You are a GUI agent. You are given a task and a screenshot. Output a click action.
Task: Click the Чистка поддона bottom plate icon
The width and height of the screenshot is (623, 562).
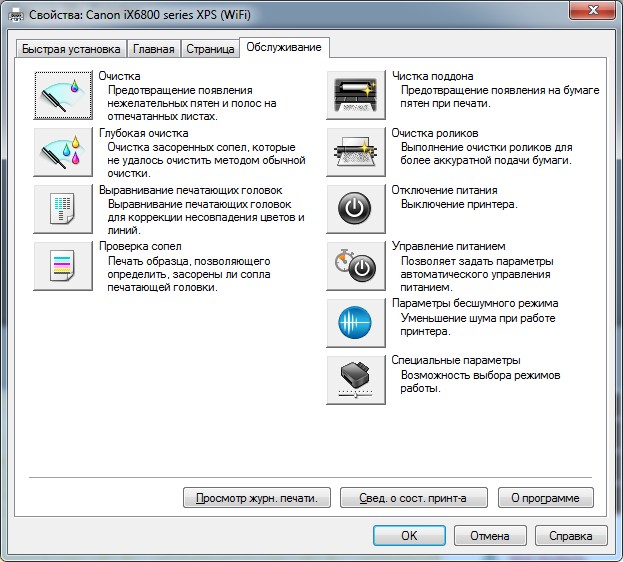(356, 95)
